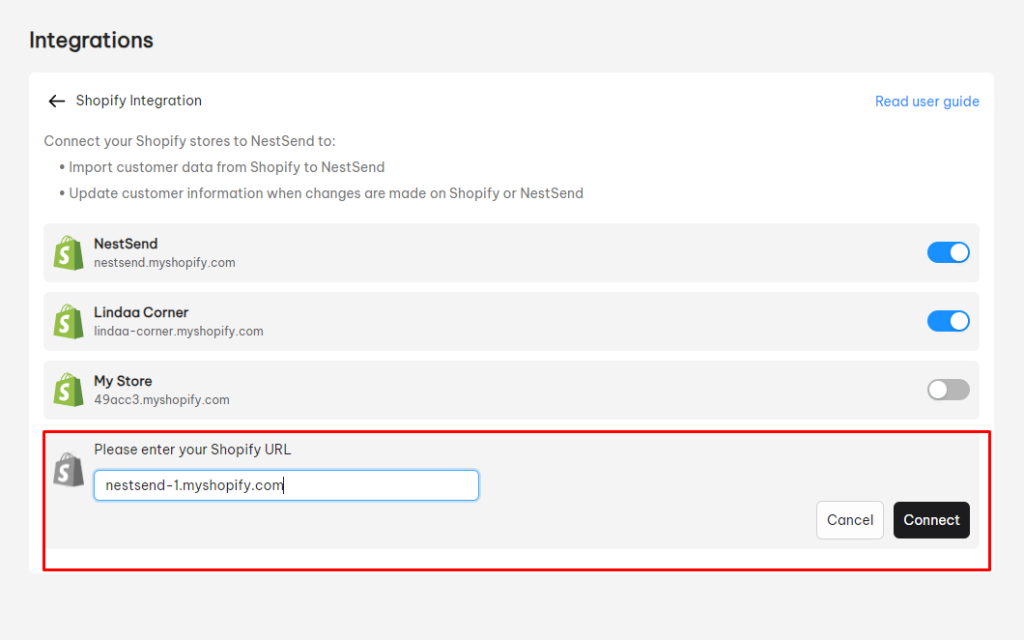Click the Shopify Integration heading
The height and width of the screenshot is (640, 1024).
(x=138, y=101)
